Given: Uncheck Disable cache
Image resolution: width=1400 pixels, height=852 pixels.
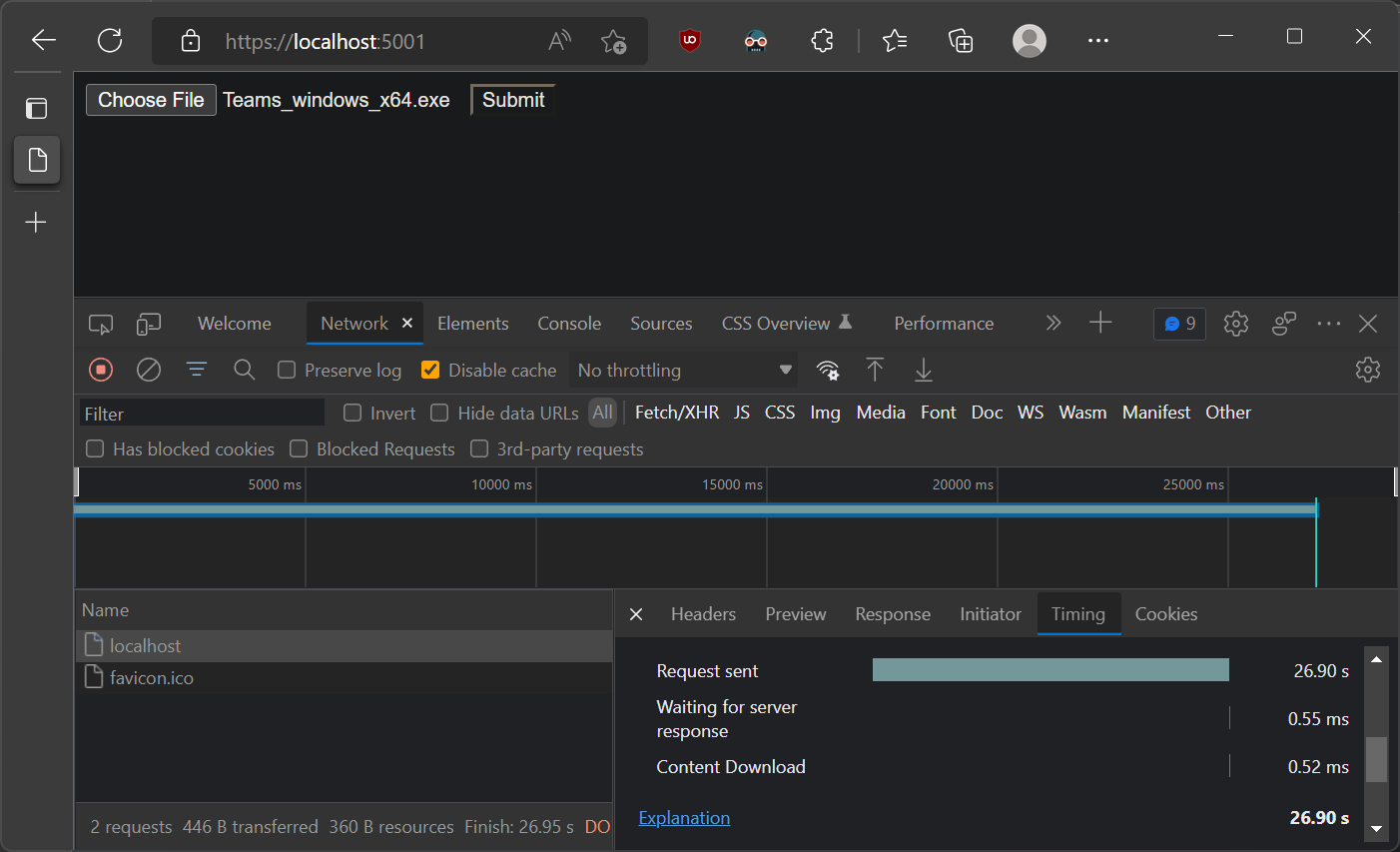Looking at the screenshot, I should click(430, 370).
